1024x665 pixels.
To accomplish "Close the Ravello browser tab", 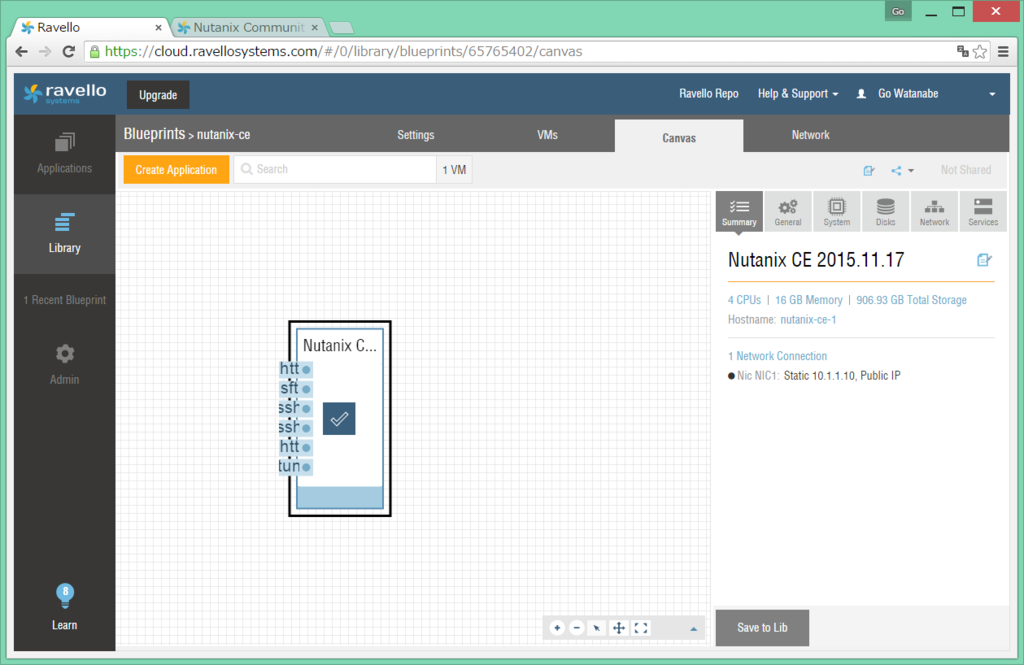I will (x=158, y=27).
